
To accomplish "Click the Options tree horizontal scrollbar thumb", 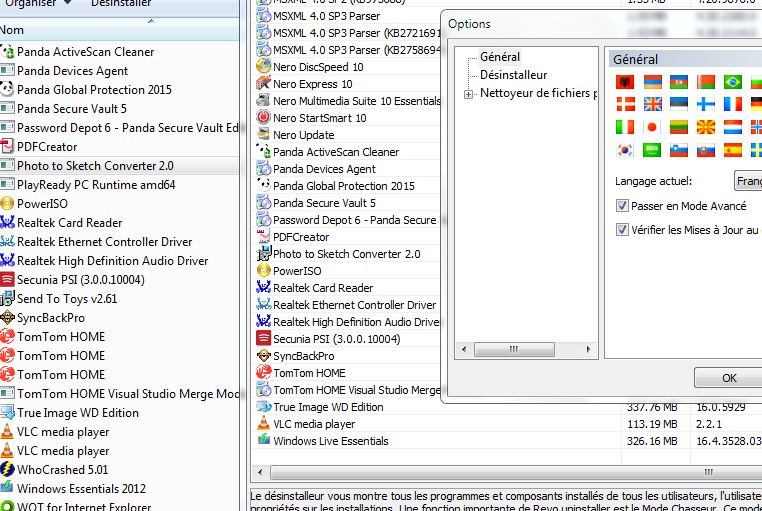I will (514, 349).
